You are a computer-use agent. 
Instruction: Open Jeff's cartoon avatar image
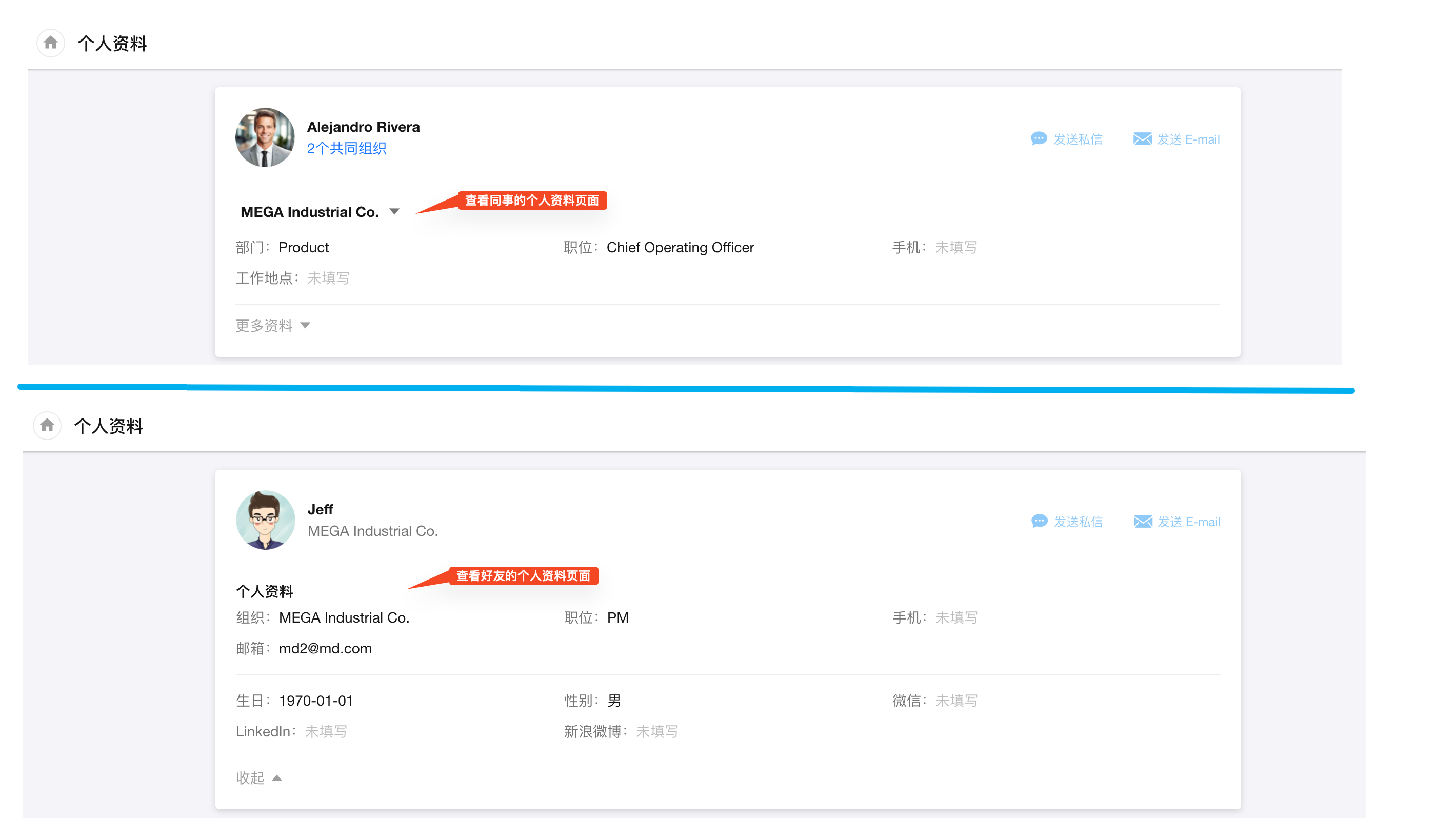265,520
